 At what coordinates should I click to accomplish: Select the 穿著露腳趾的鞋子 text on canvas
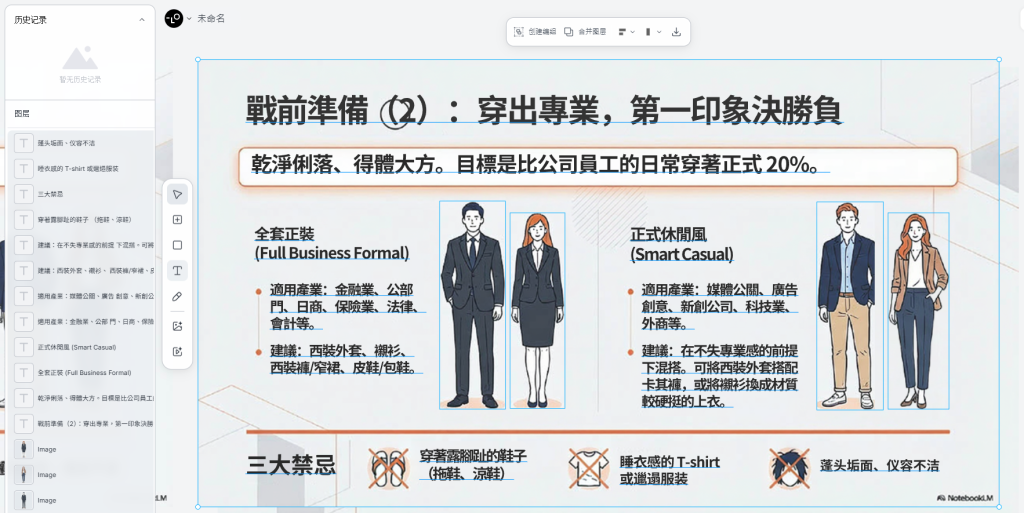pyautogui.click(x=473, y=465)
